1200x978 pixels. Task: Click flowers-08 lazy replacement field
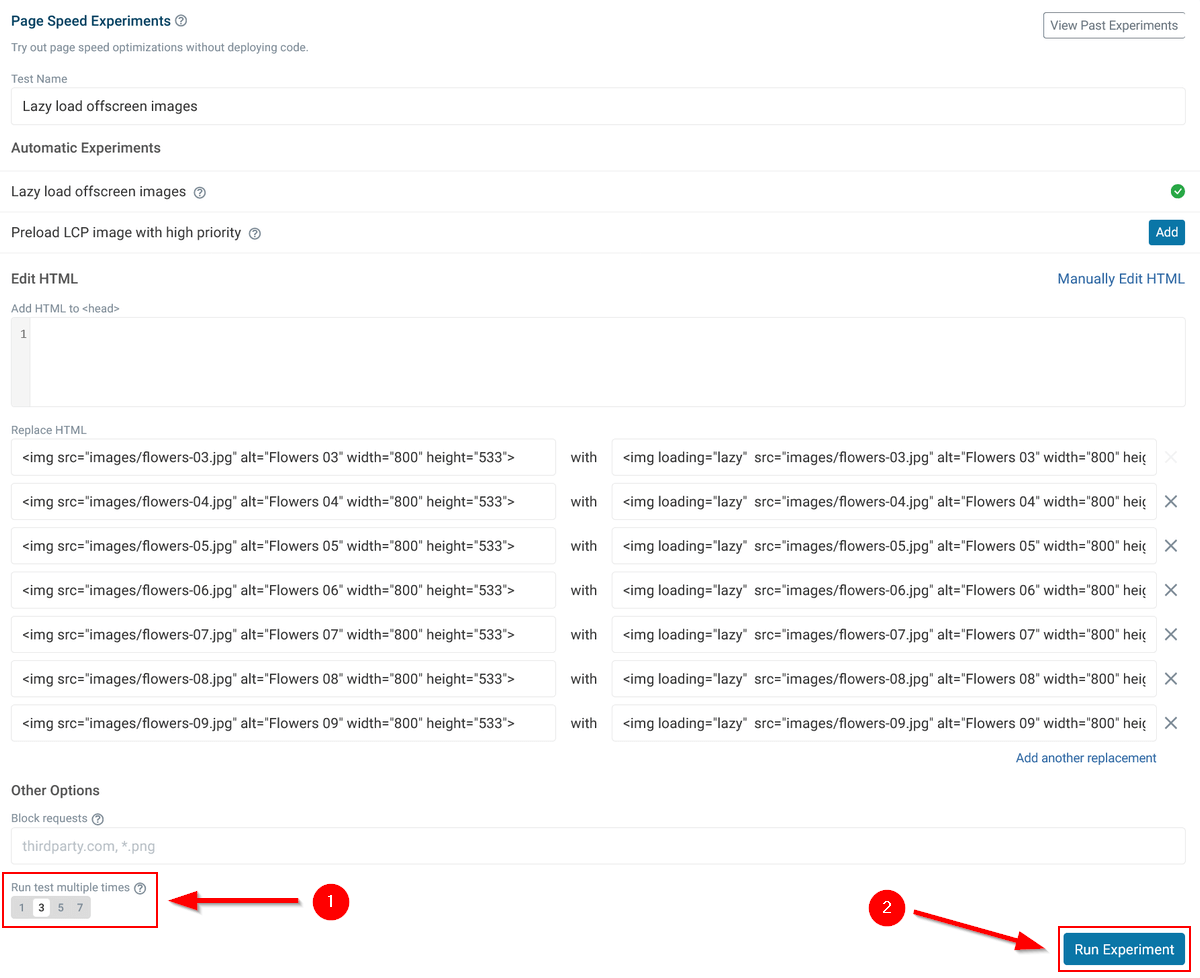click(884, 679)
